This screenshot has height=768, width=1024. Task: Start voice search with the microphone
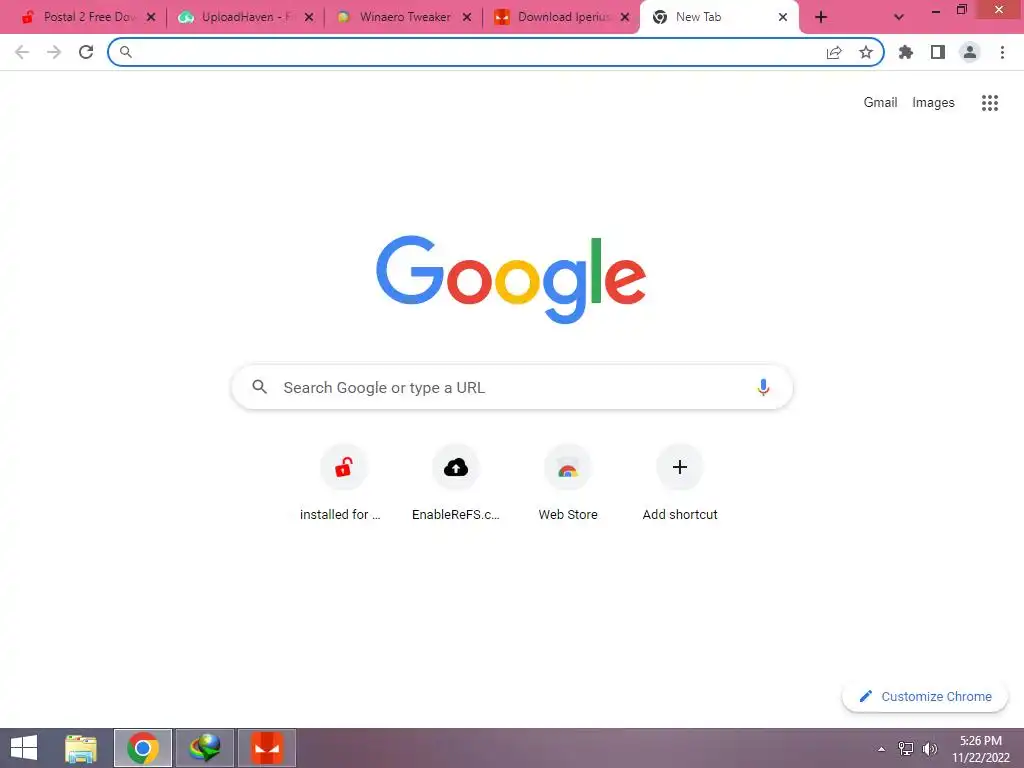tap(763, 387)
